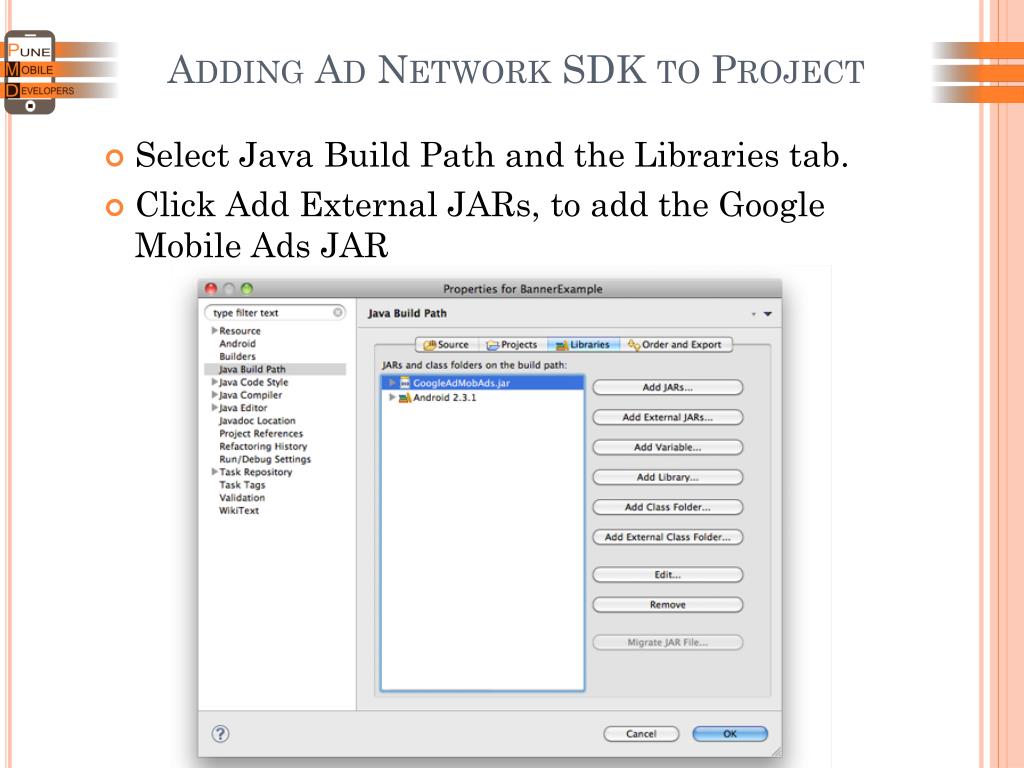1024x768 pixels.
Task: Select Run/Debug Settings in the tree
Action: [x=265, y=459]
